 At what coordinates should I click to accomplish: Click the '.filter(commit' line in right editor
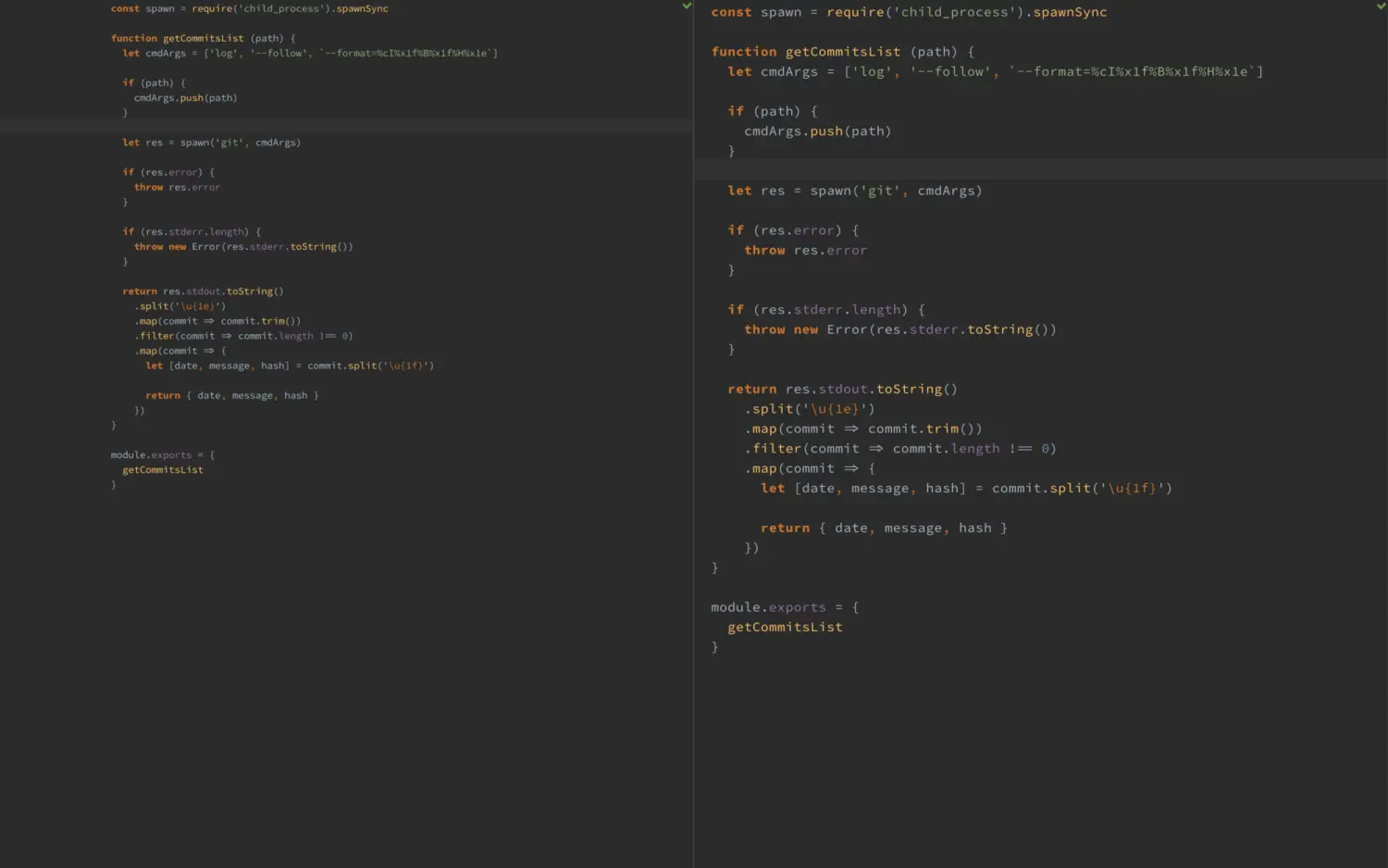point(900,448)
